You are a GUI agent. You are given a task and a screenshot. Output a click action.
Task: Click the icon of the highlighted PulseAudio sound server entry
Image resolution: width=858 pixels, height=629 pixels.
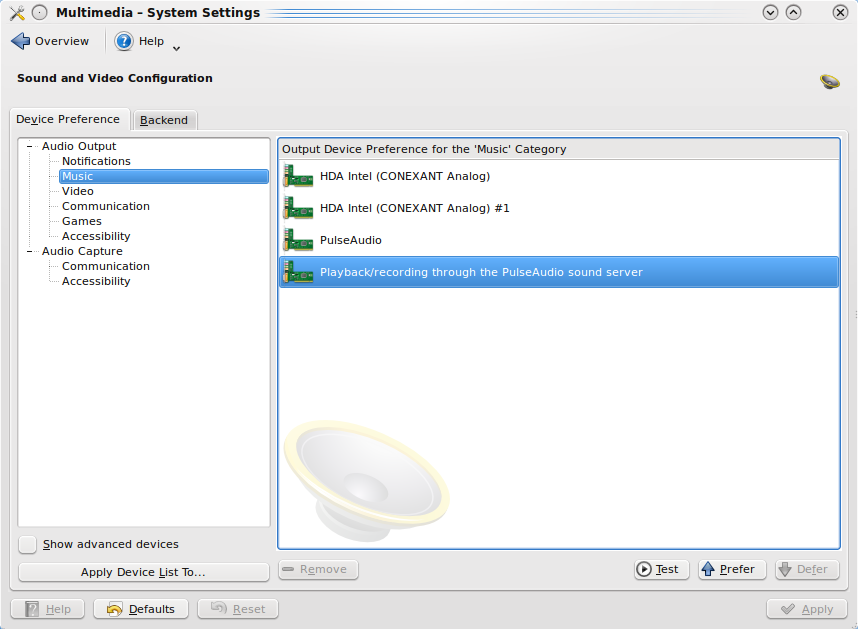coord(298,272)
